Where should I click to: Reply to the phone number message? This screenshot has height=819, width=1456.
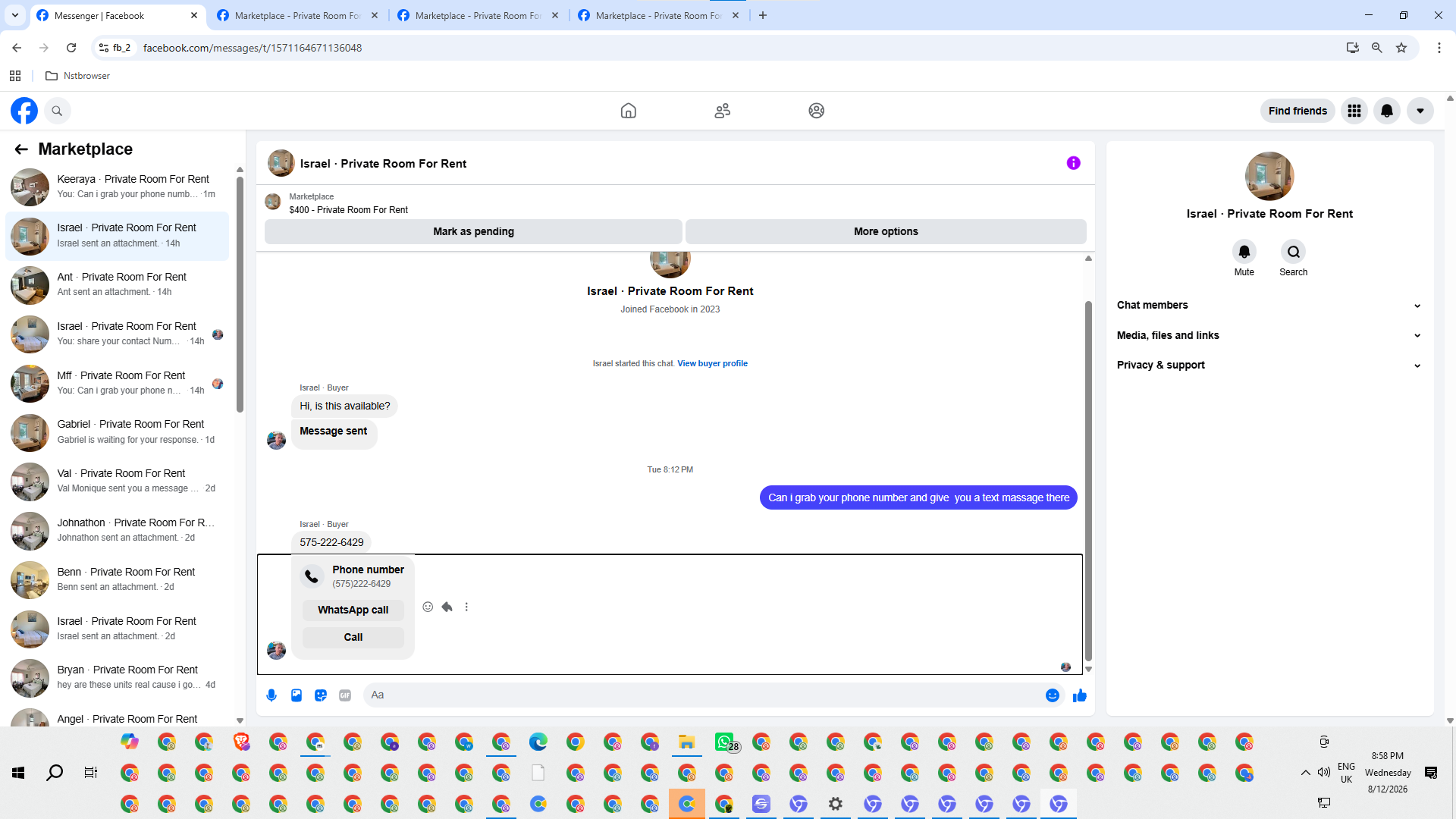447,607
